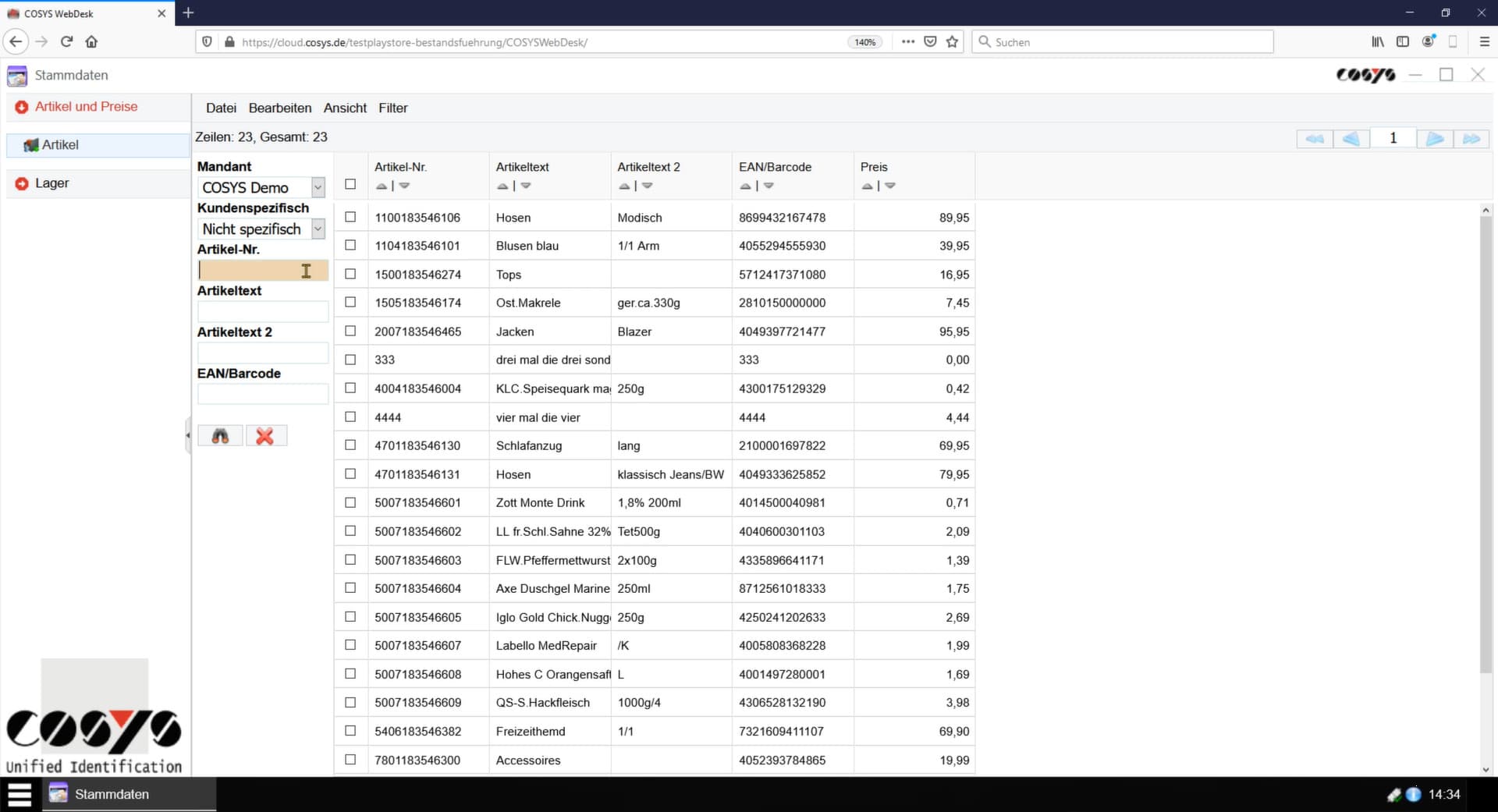Sort Preis column descending
This screenshot has width=1498, height=812.
pos(890,186)
